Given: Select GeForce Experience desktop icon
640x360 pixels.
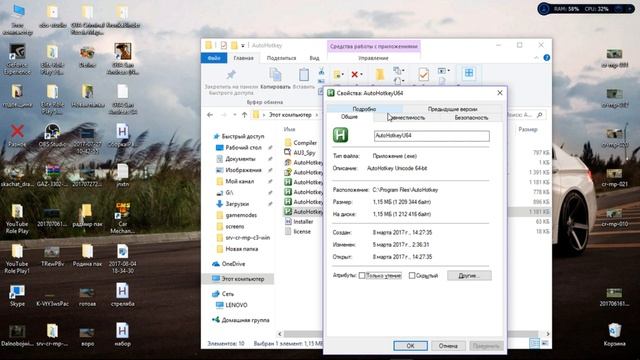Looking at the screenshot, I should [17, 60].
